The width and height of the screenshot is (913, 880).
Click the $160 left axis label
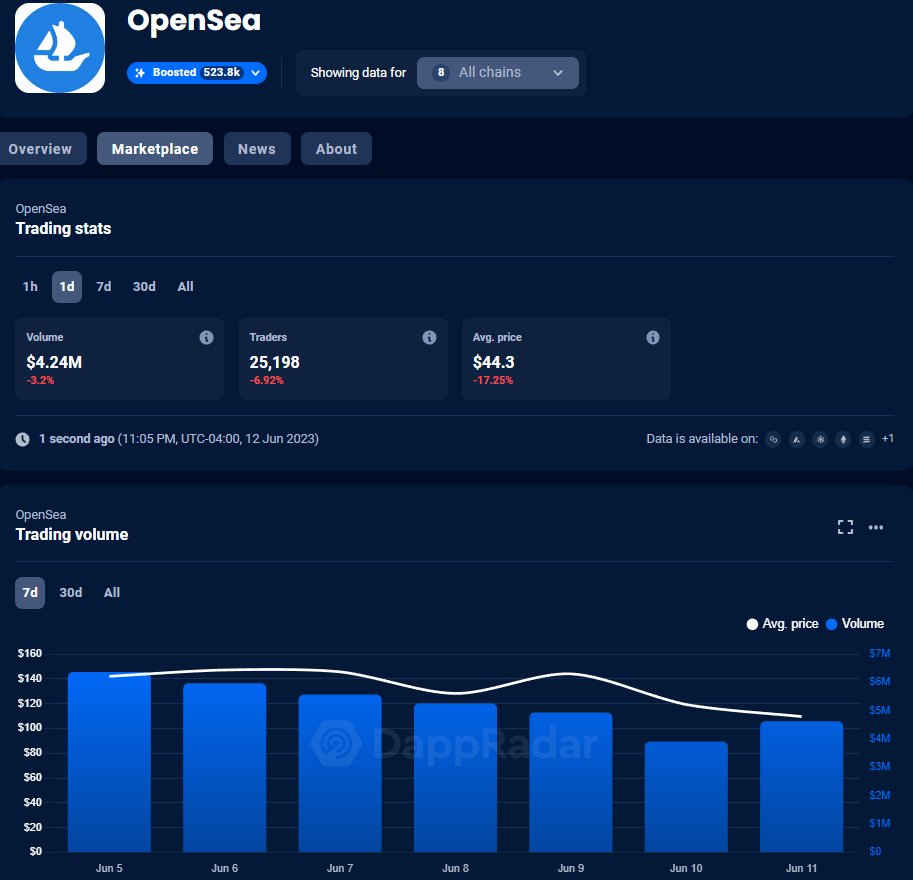click(x=30, y=653)
